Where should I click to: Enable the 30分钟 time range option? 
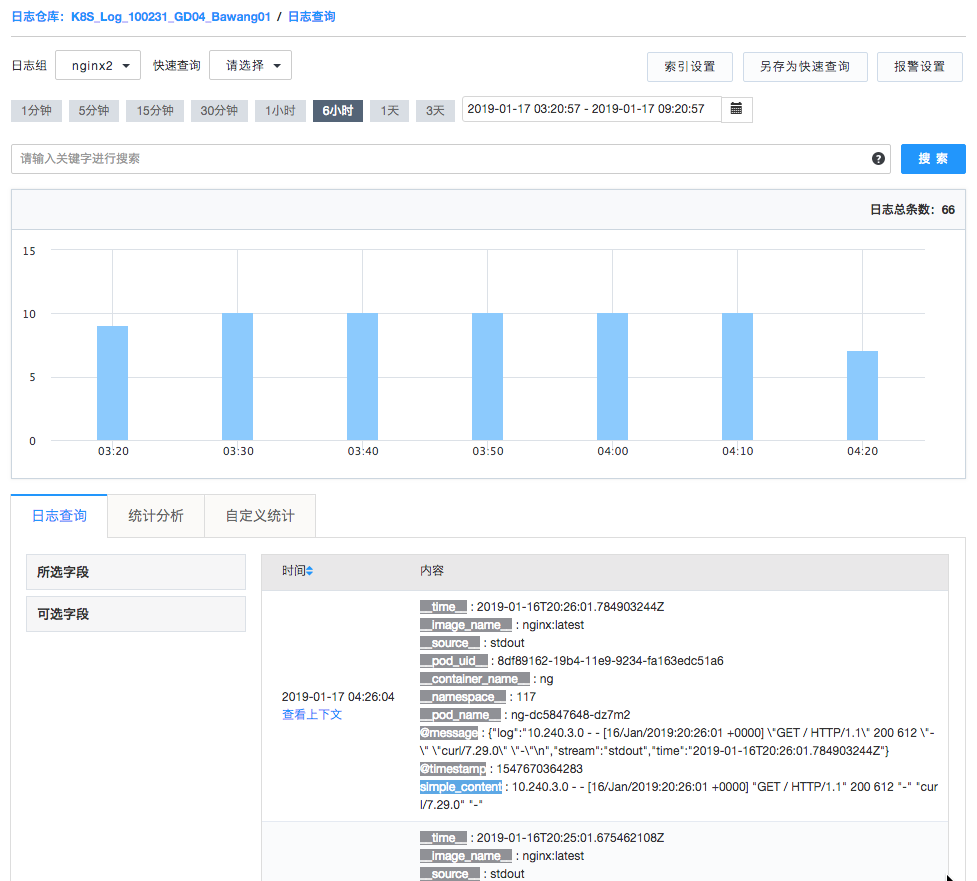pos(219,111)
